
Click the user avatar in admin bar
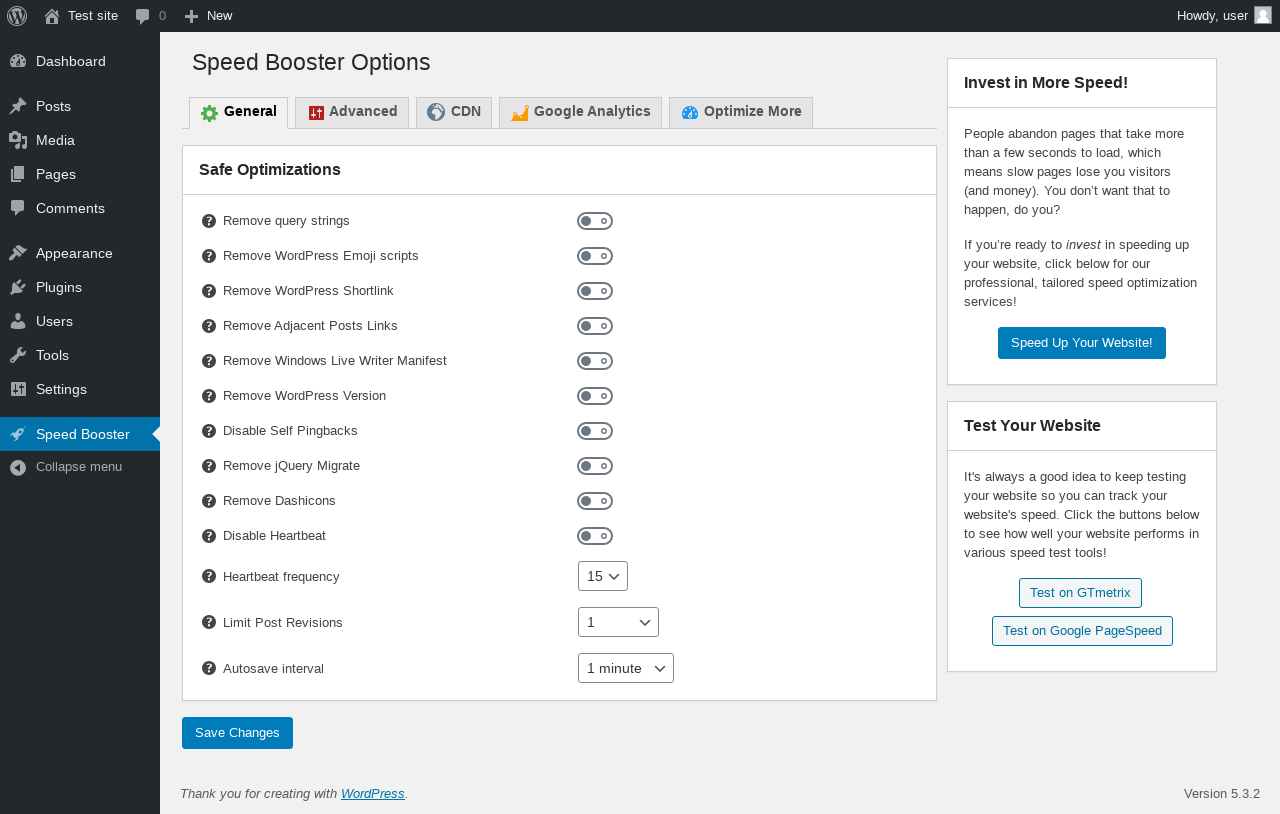click(1263, 15)
